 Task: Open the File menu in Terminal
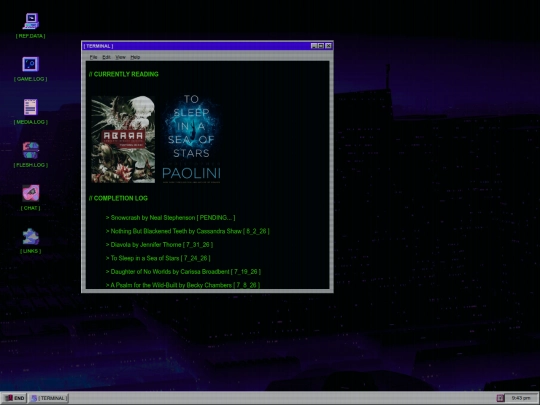tap(93, 57)
